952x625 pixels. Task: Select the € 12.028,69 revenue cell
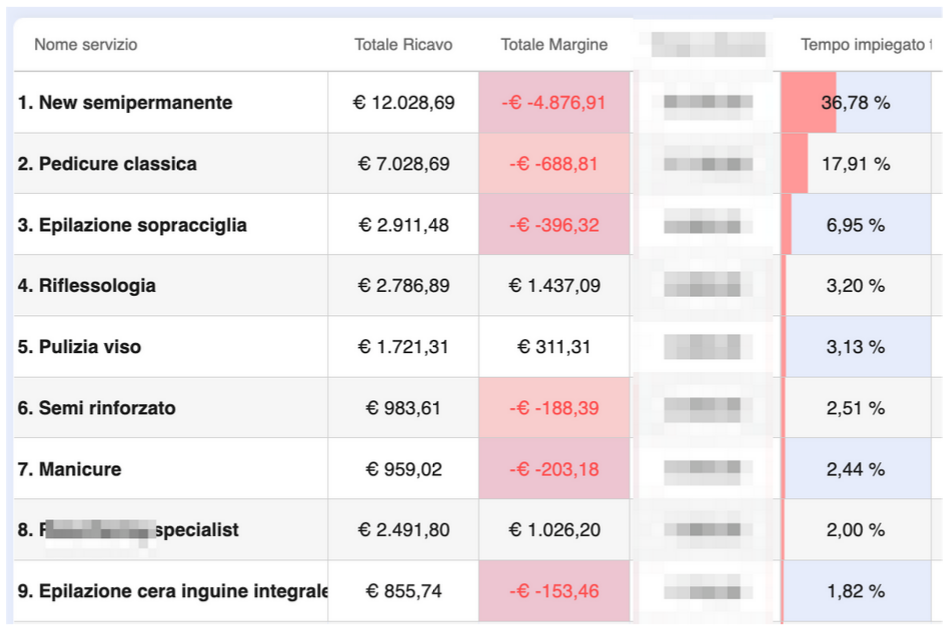(403, 103)
